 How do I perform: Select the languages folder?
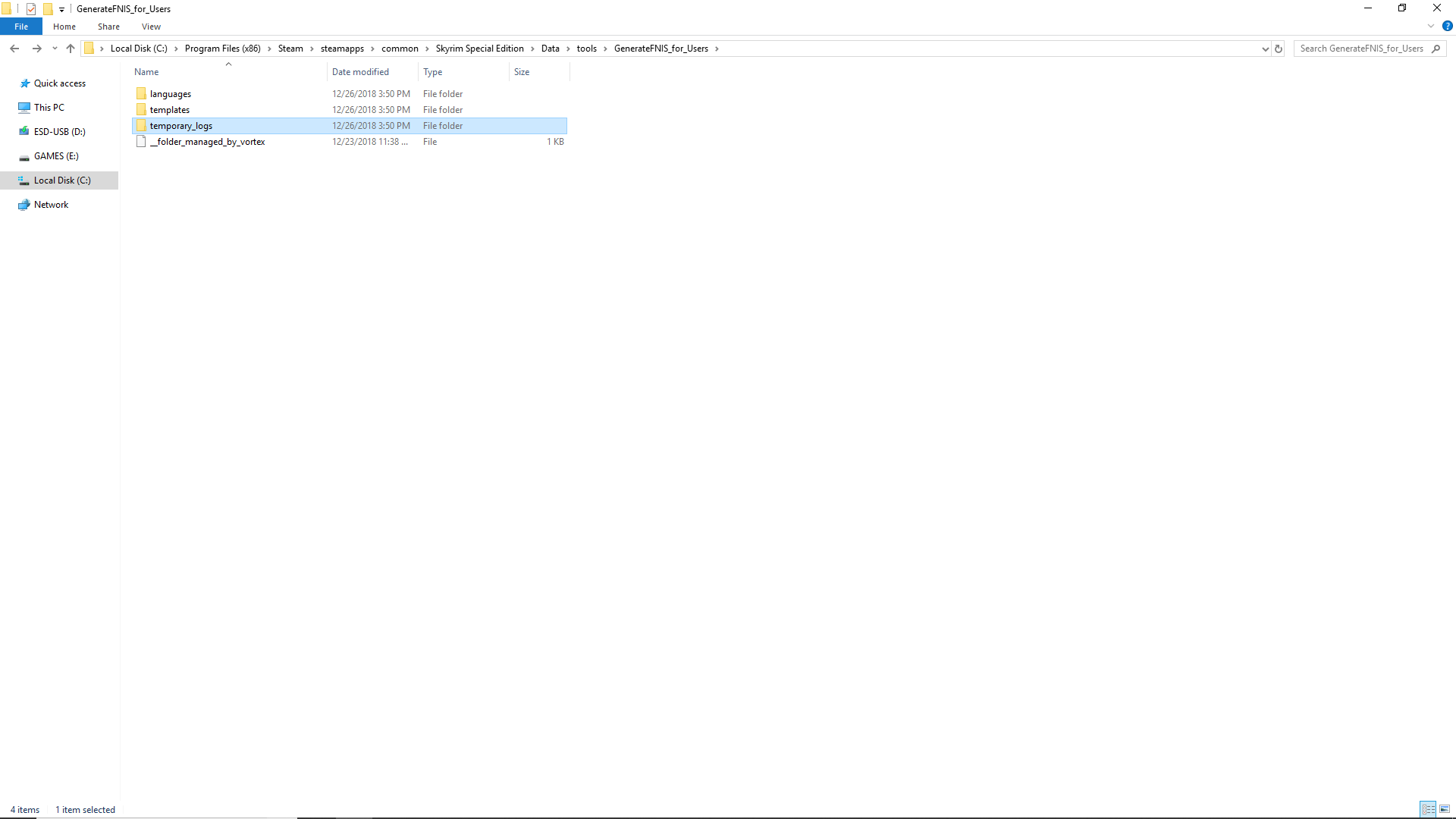[x=350, y=94]
